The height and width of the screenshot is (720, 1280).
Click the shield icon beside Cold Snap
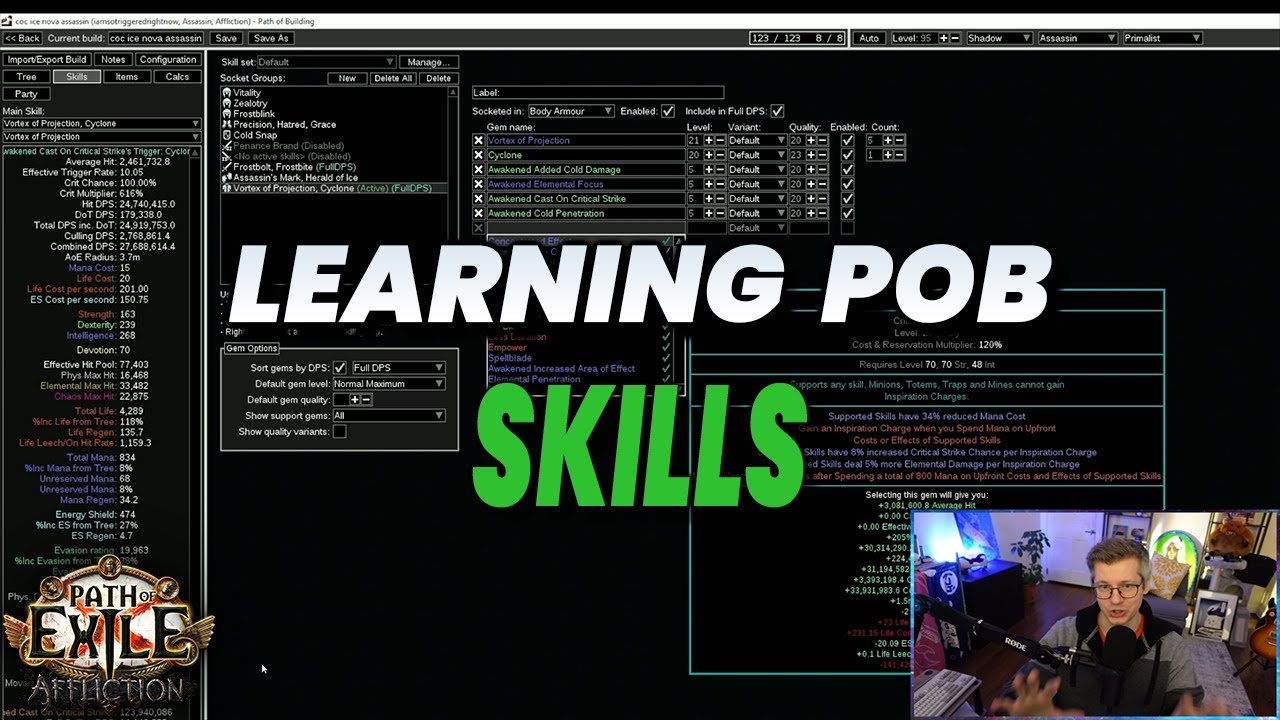tap(226, 135)
